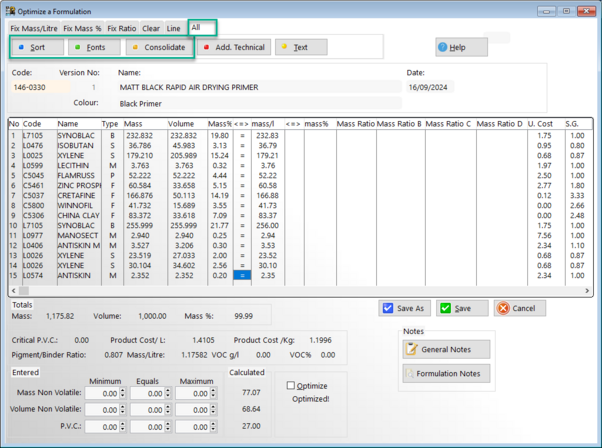Select the LECITHIN row name cell
This screenshot has height=448, width=602.
79,165
